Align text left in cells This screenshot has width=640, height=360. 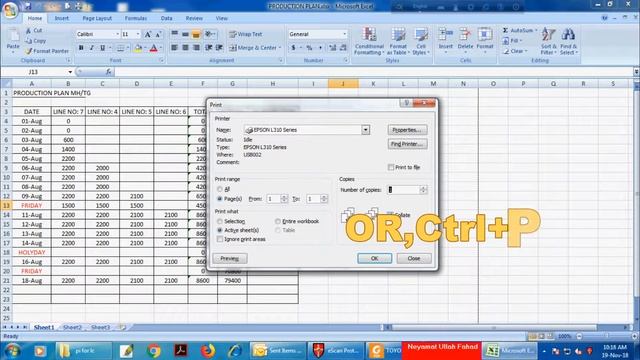pos(174,48)
